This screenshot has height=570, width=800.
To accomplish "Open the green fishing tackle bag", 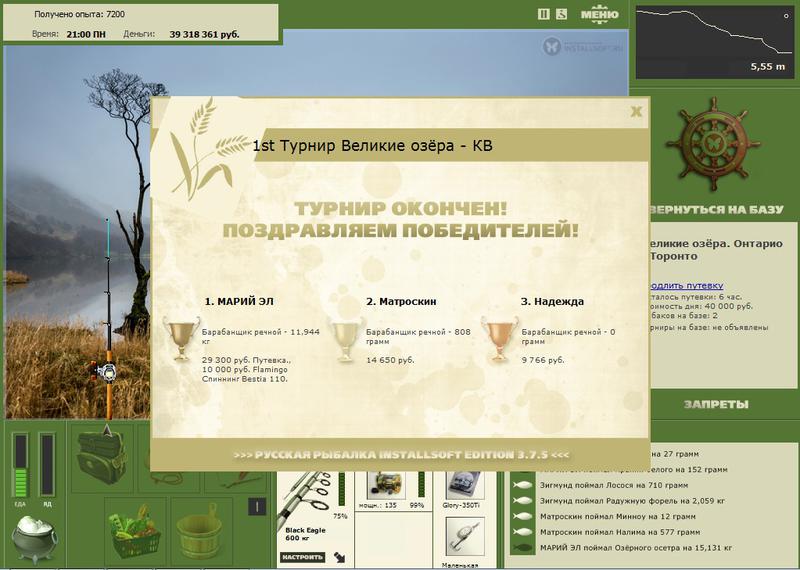I will click(102, 456).
